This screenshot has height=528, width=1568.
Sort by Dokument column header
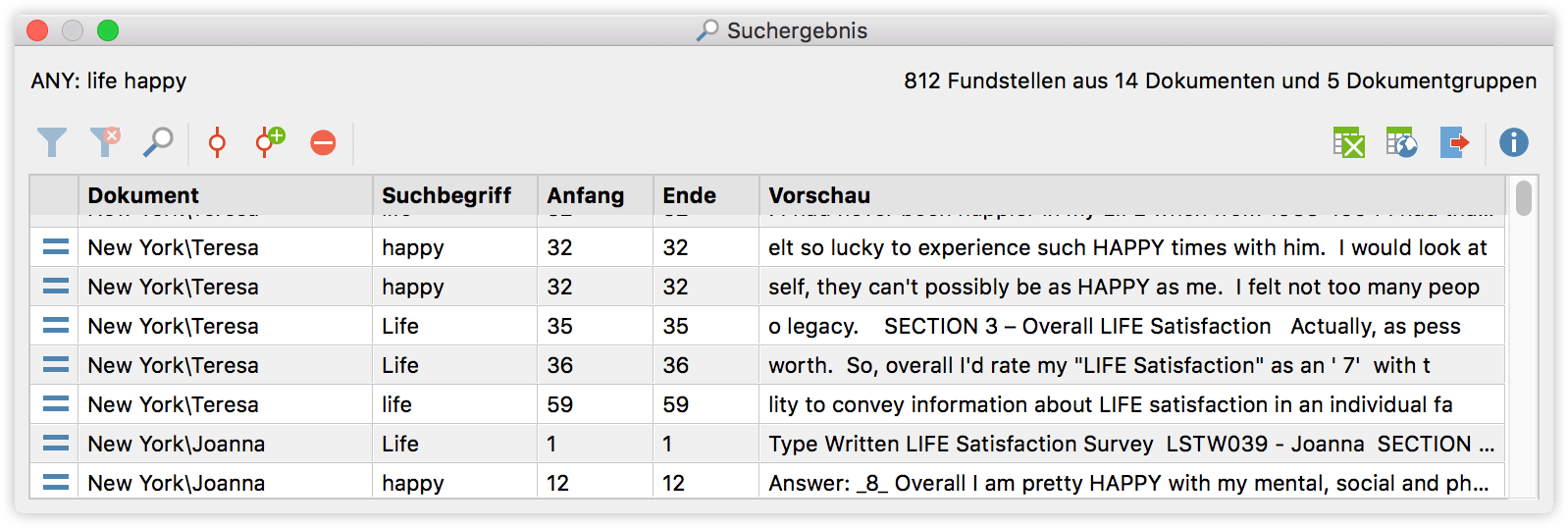click(143, 195)
